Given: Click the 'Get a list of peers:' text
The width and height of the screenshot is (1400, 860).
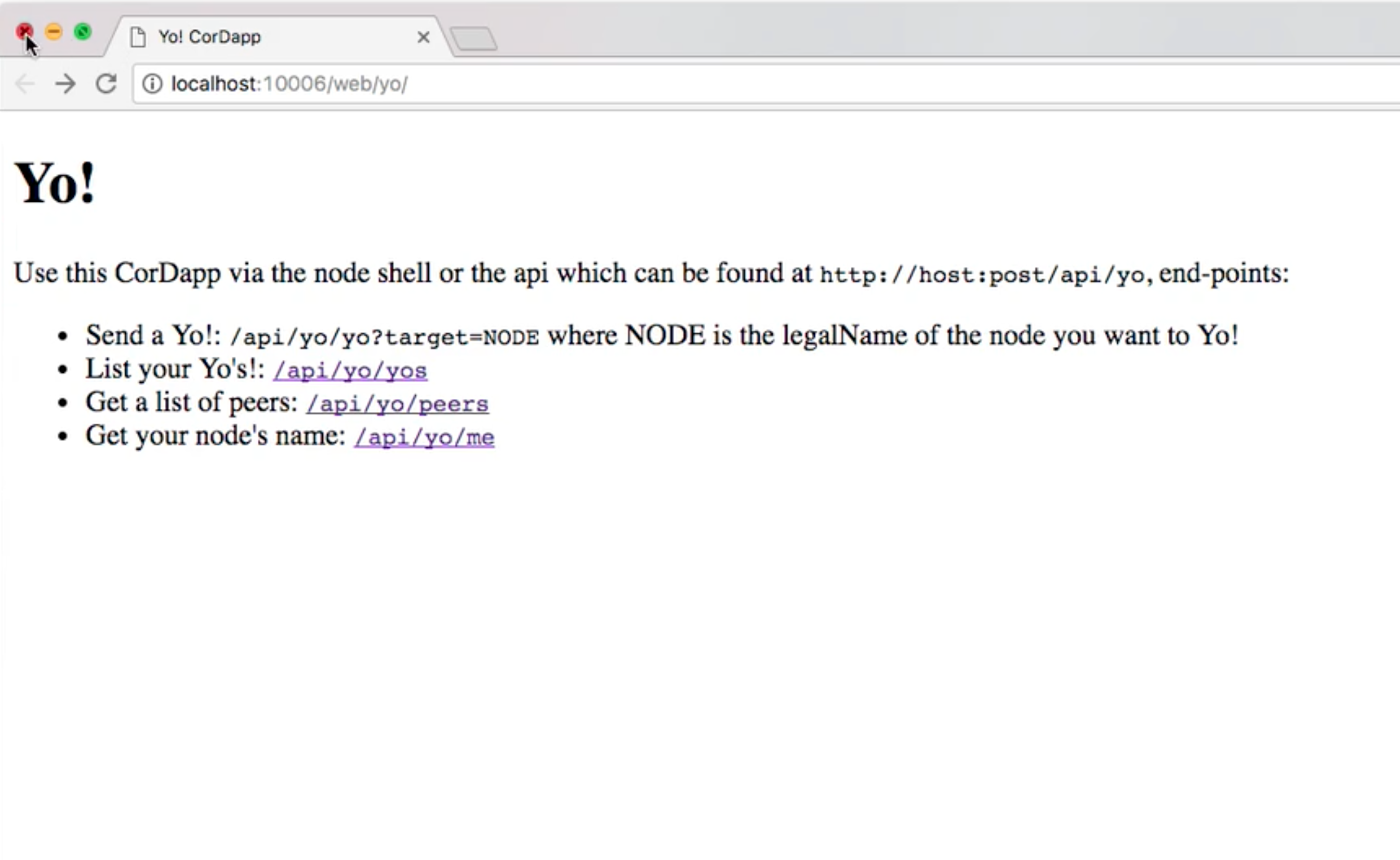Looking at the screenshot, I should tap(192, 402).
